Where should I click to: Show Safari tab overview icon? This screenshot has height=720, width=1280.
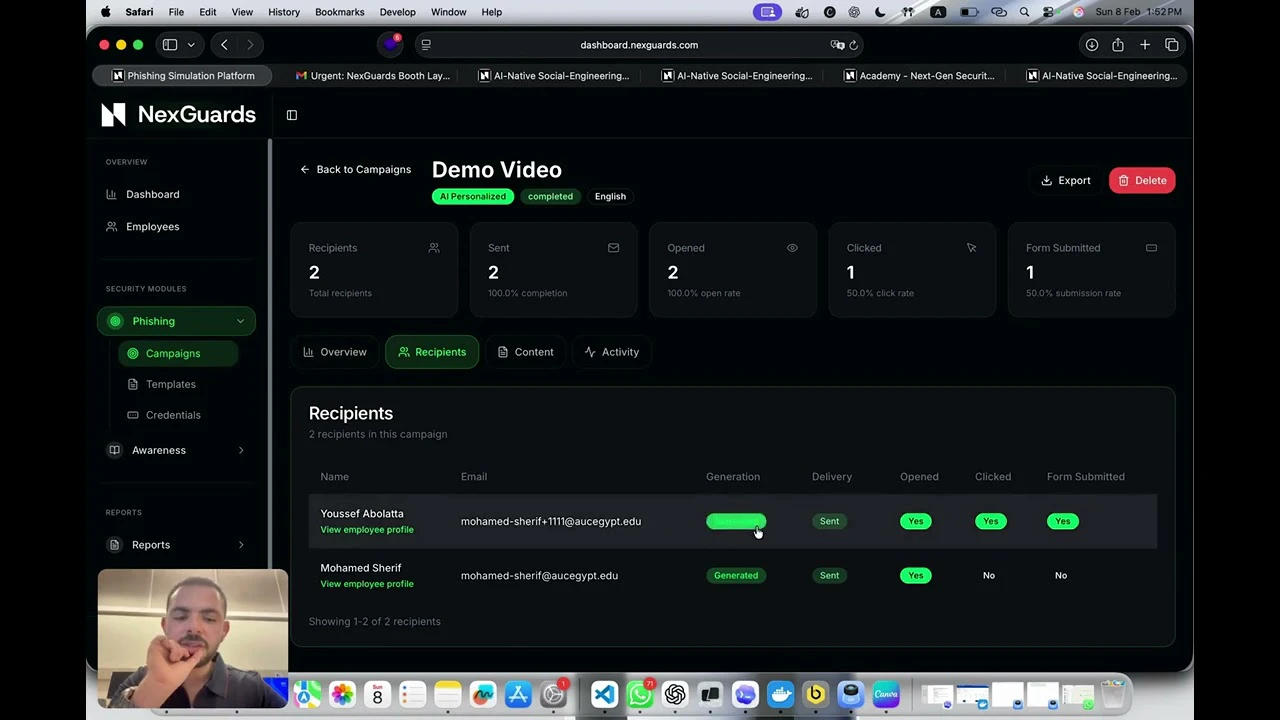(x=1172, y=45)
